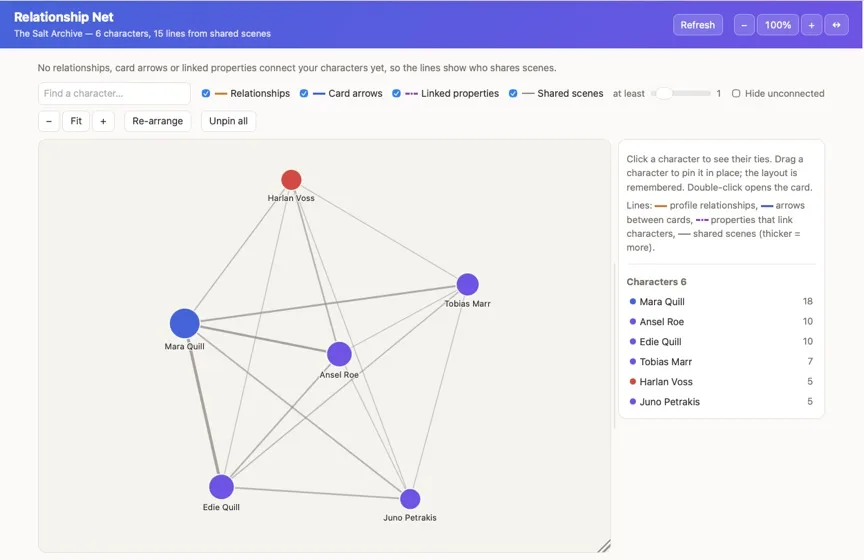Image resolution: width=864 pixels, height=560 pixels.
Task: Toggle the Relationships checkbox
Action: 206,93
